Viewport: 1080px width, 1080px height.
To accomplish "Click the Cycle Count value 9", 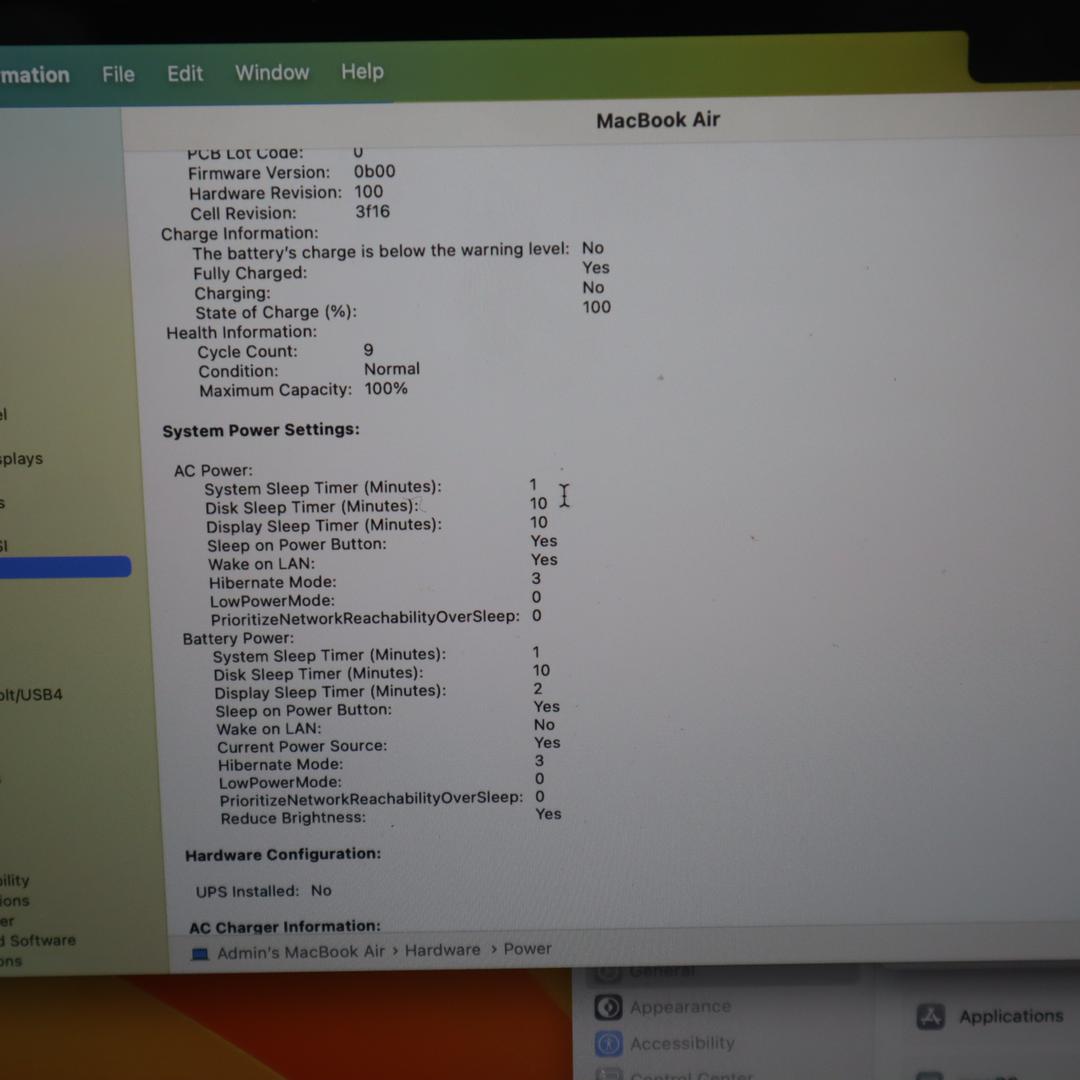I will point(368,350).
